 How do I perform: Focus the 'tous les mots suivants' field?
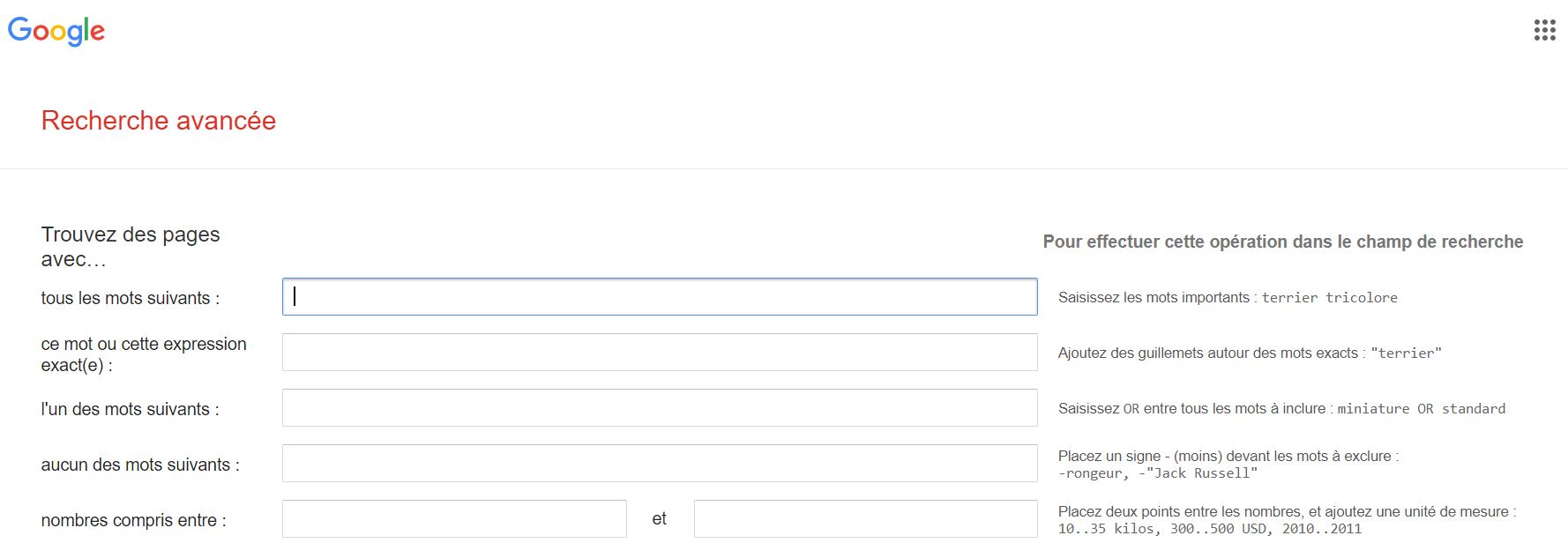pyautogui.click(x=660, y=297)
